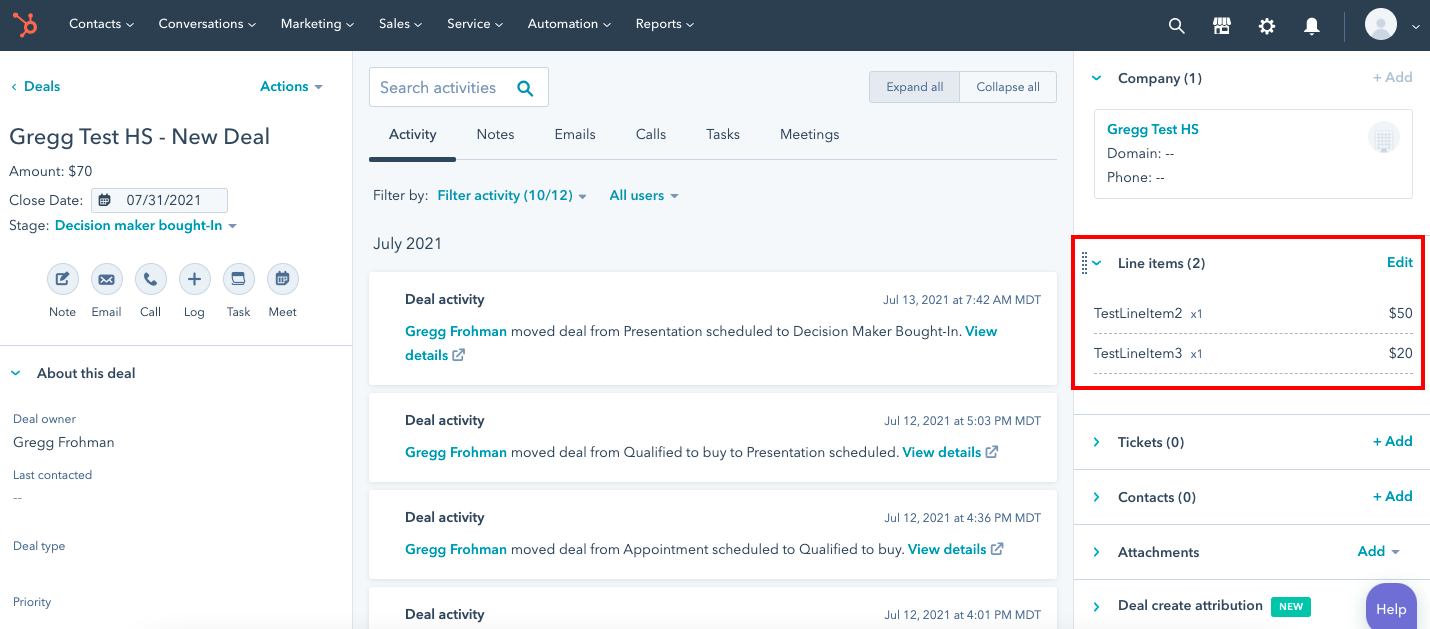Click the magnifier icon in Search activities
The width and height of the screenshot is (1430, 629).
tap(525, 88)
